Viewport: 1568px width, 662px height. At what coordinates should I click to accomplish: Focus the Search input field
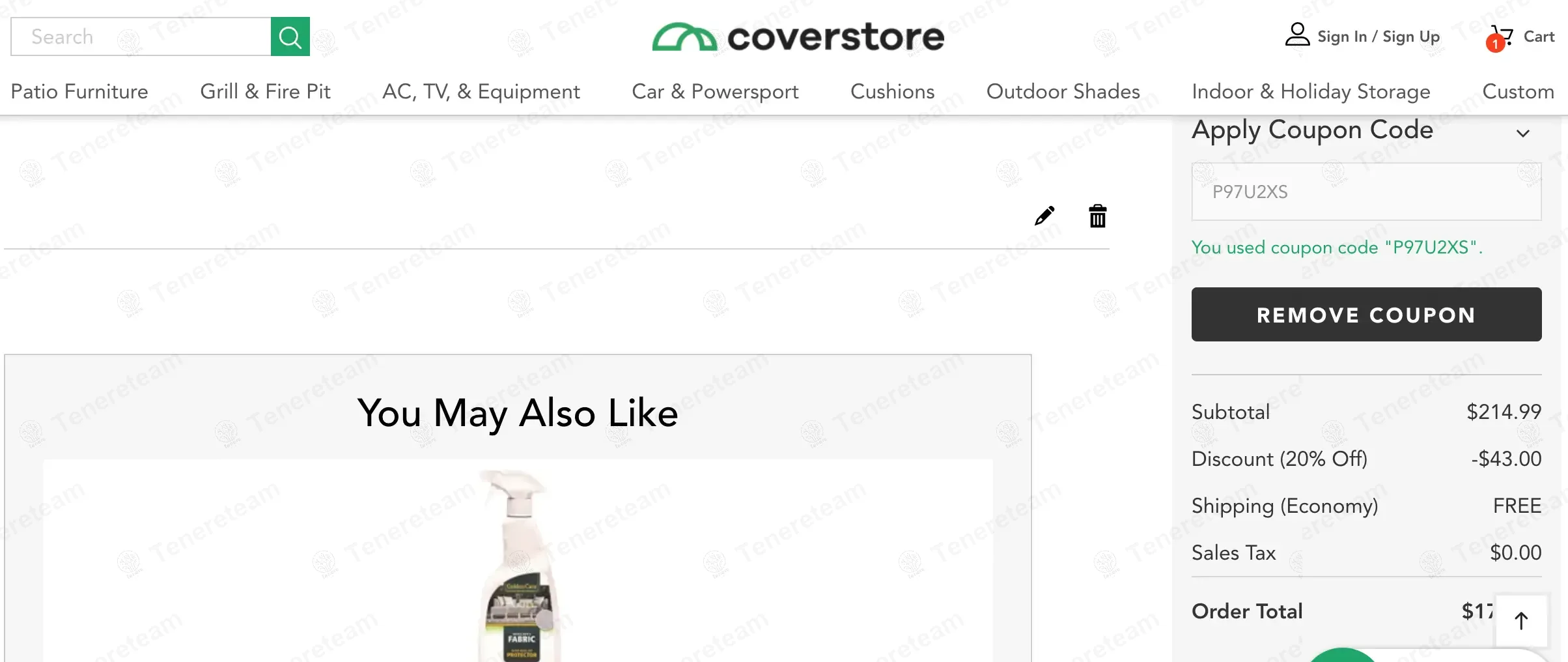(141, 36)
